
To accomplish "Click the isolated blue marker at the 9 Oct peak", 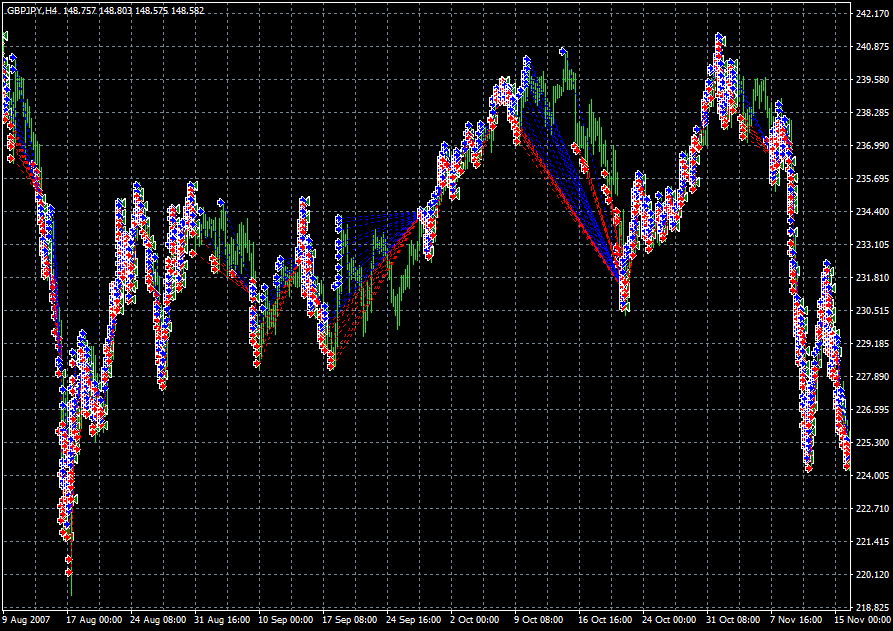I will click(563, 50).
